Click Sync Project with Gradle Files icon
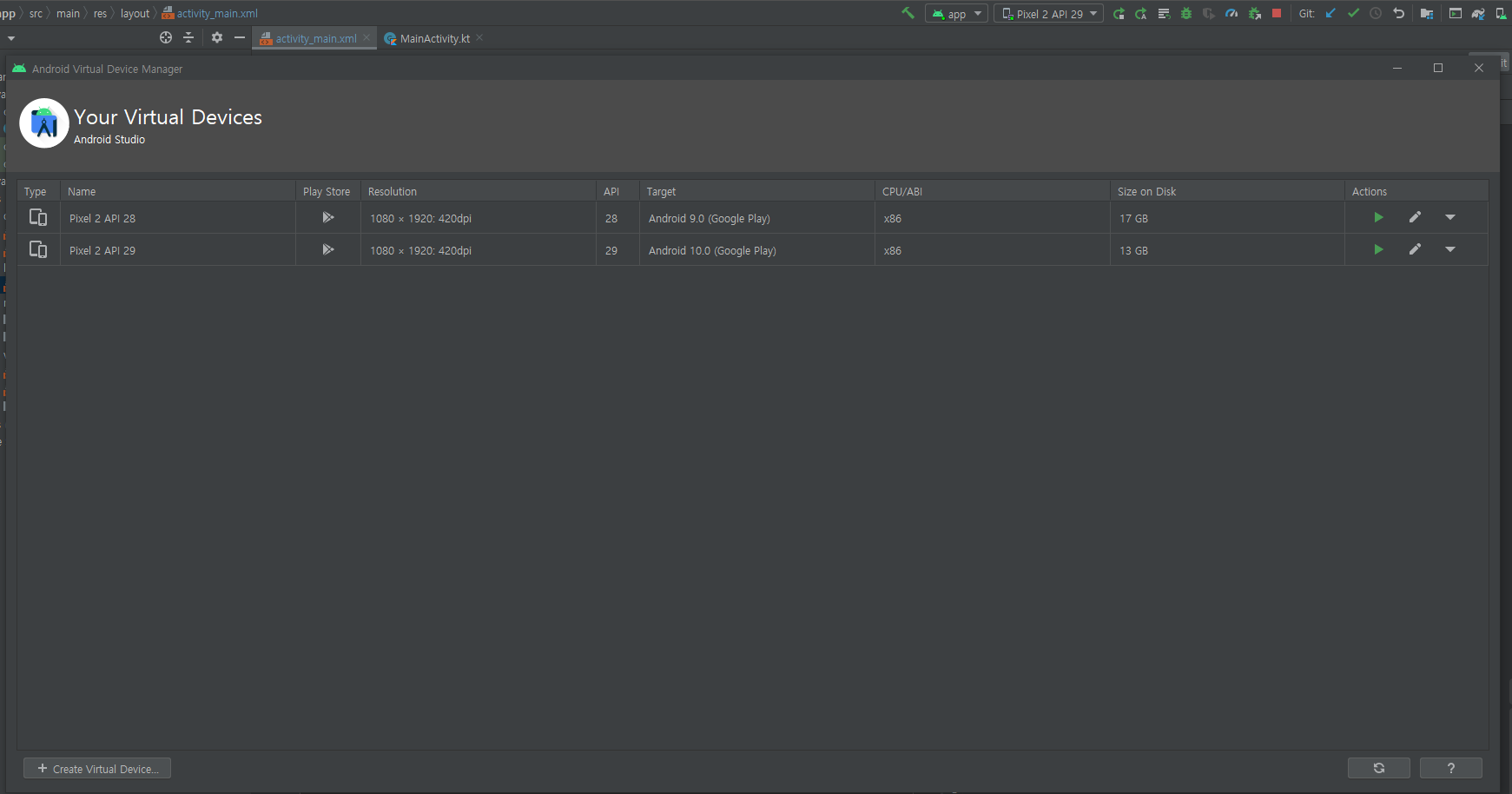The image size is (1512, 794). pos(1478,13)
